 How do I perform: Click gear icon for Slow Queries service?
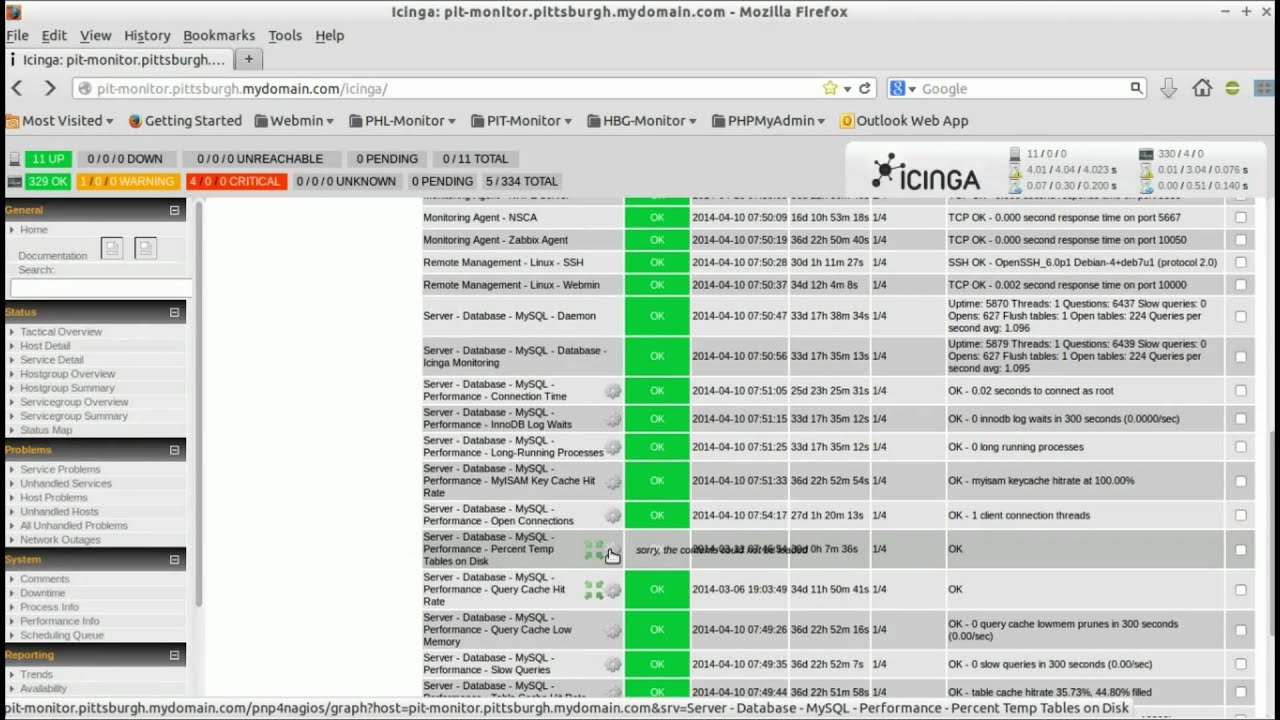(613, 664)
